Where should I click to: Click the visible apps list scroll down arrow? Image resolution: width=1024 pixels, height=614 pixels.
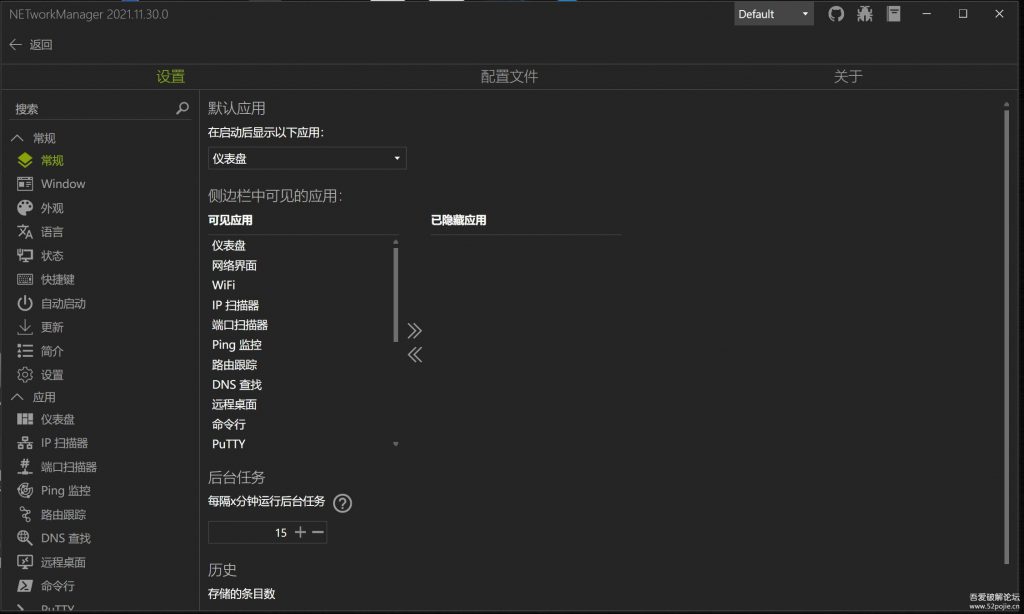(396, 444)
